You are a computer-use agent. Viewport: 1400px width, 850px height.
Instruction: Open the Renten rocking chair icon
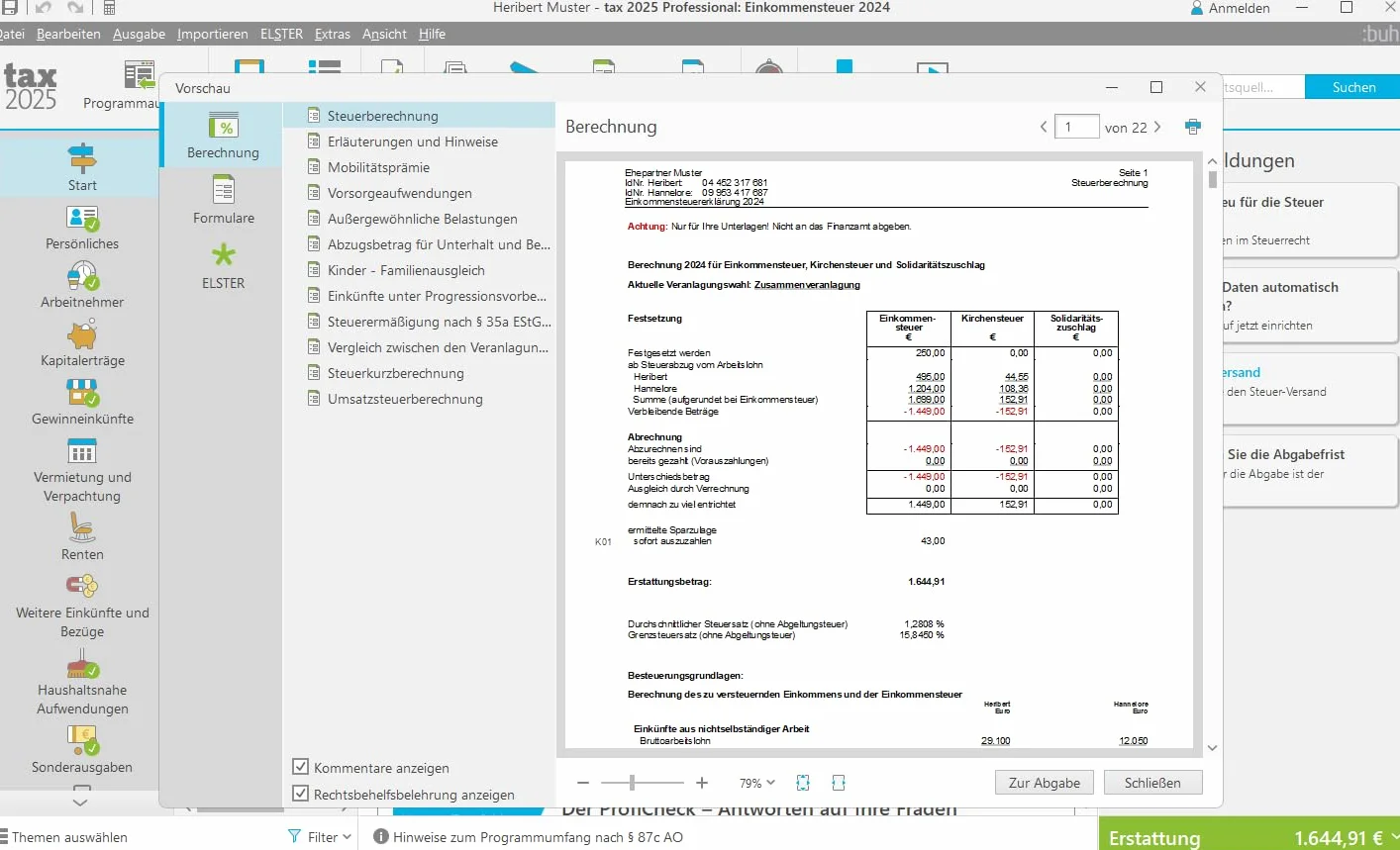click(82, 527)
